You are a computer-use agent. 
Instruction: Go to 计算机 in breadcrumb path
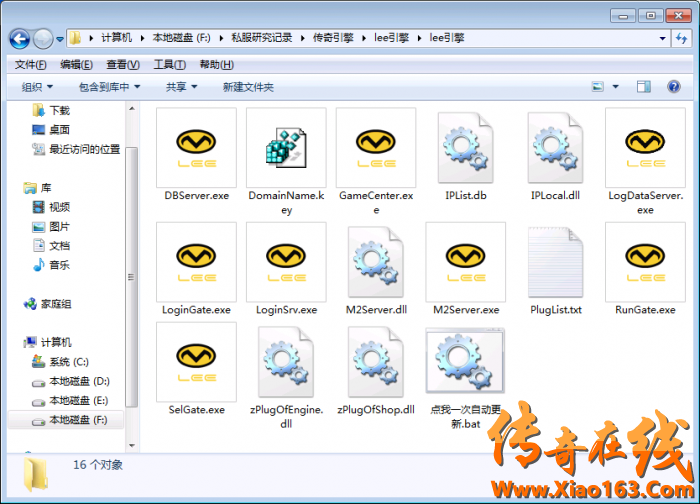pyautogui.click(x=116, y=38)
